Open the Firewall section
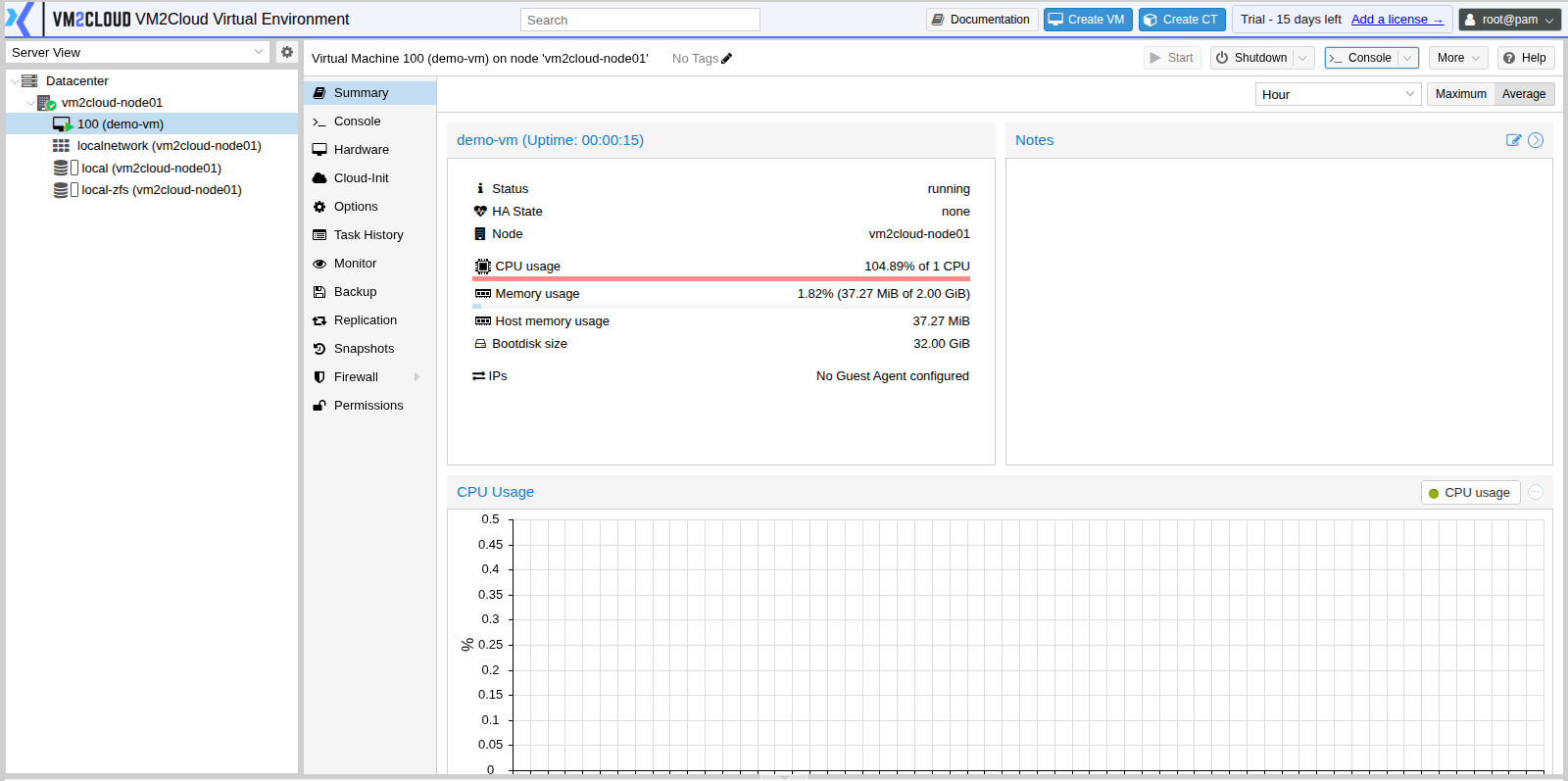This screenshot has height=781, width=1568. tap(369, 377)
